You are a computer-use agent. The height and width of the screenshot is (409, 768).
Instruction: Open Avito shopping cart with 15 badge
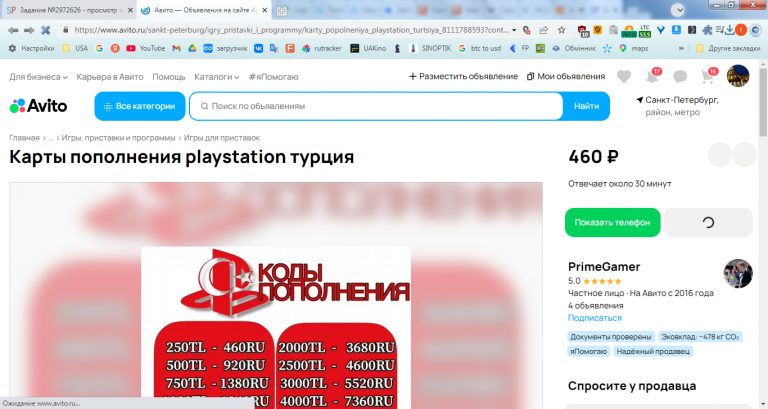click(708, 76)
